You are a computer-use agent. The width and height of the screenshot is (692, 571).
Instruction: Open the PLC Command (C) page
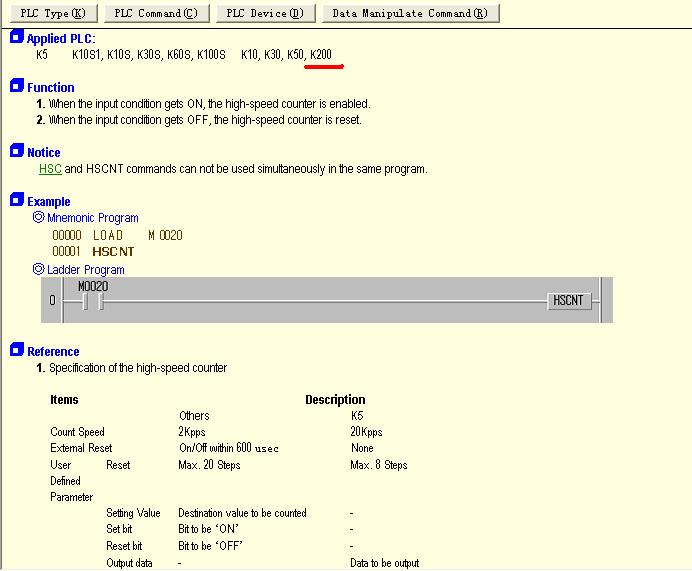[155, 13]
